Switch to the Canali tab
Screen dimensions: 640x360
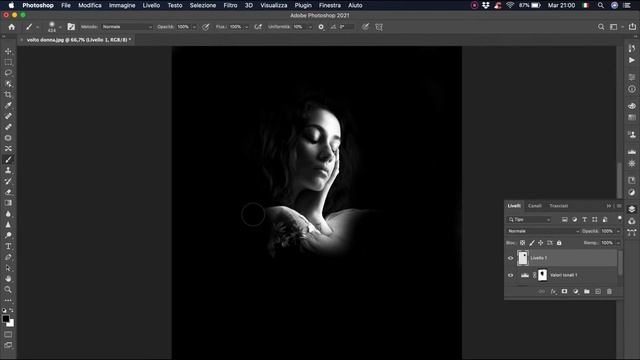535,206
